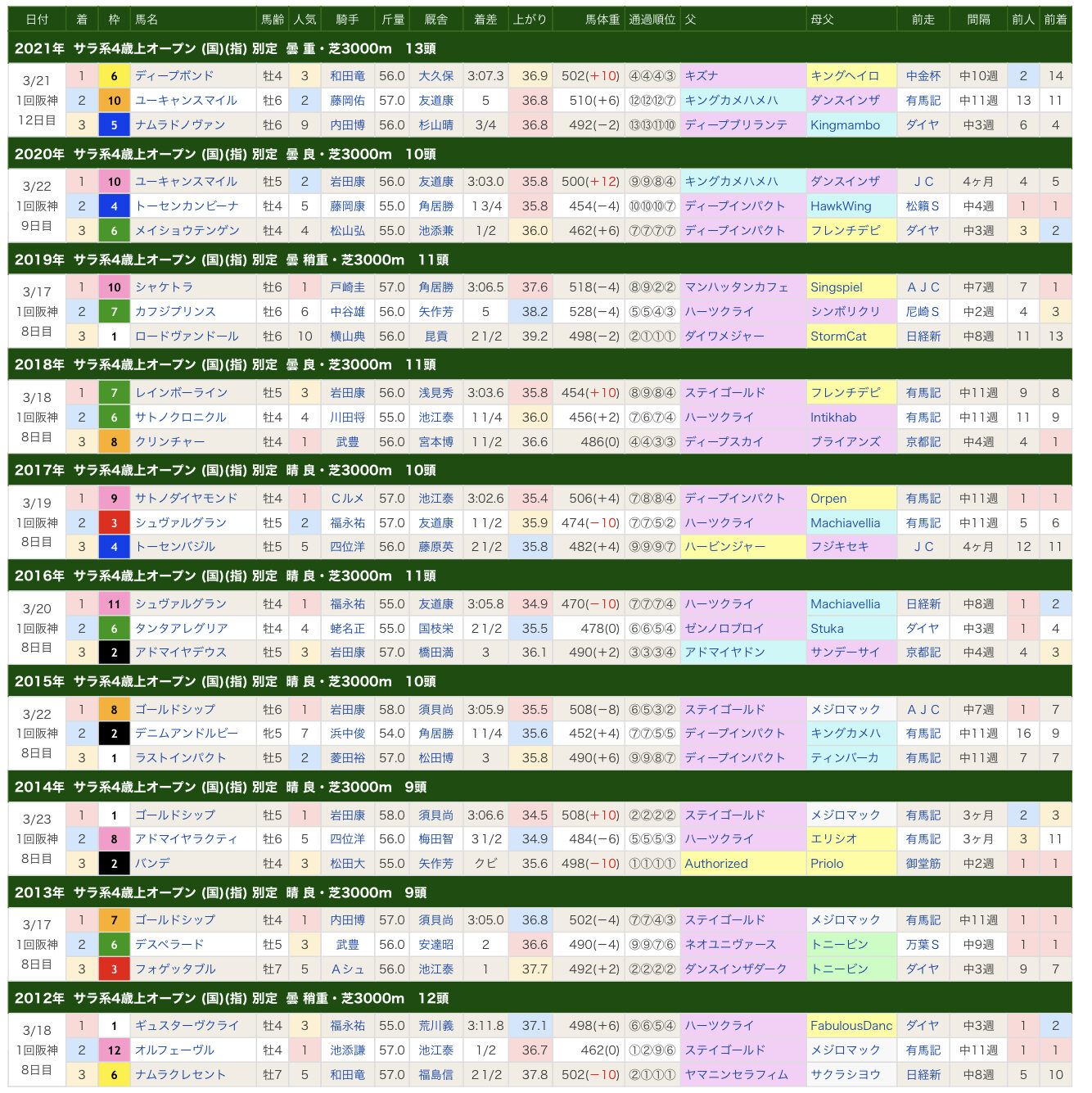
Task: Open horse link サトノダイヤモンド
Action: pyautogui.click(x=186, y=499)
